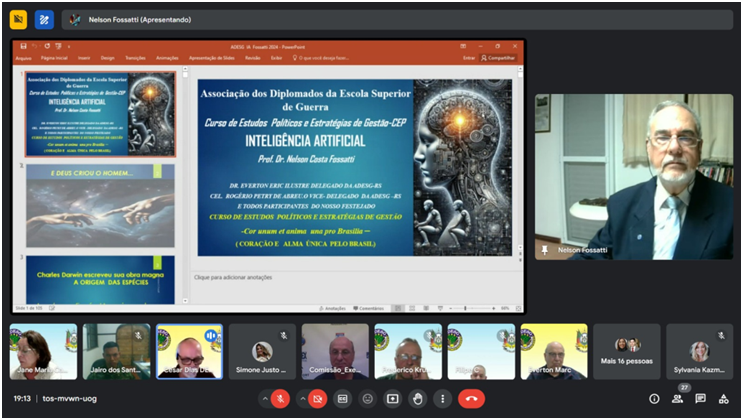Viewport: 743px width, 420px height.
Task: Click the PowerPoint zoom slider
Action: click(x=466, y=308)
